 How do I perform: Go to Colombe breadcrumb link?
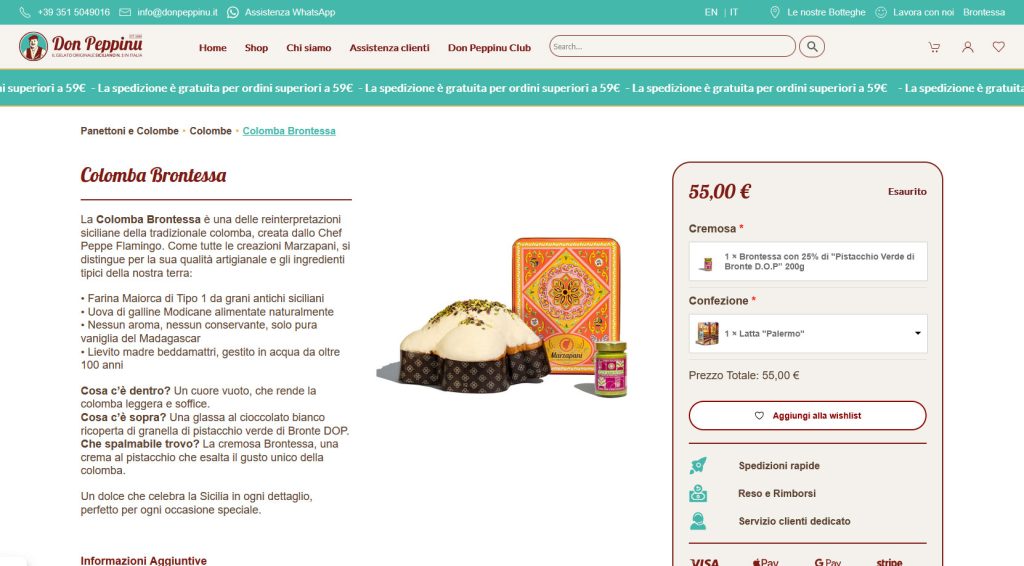tap(210, 131)
